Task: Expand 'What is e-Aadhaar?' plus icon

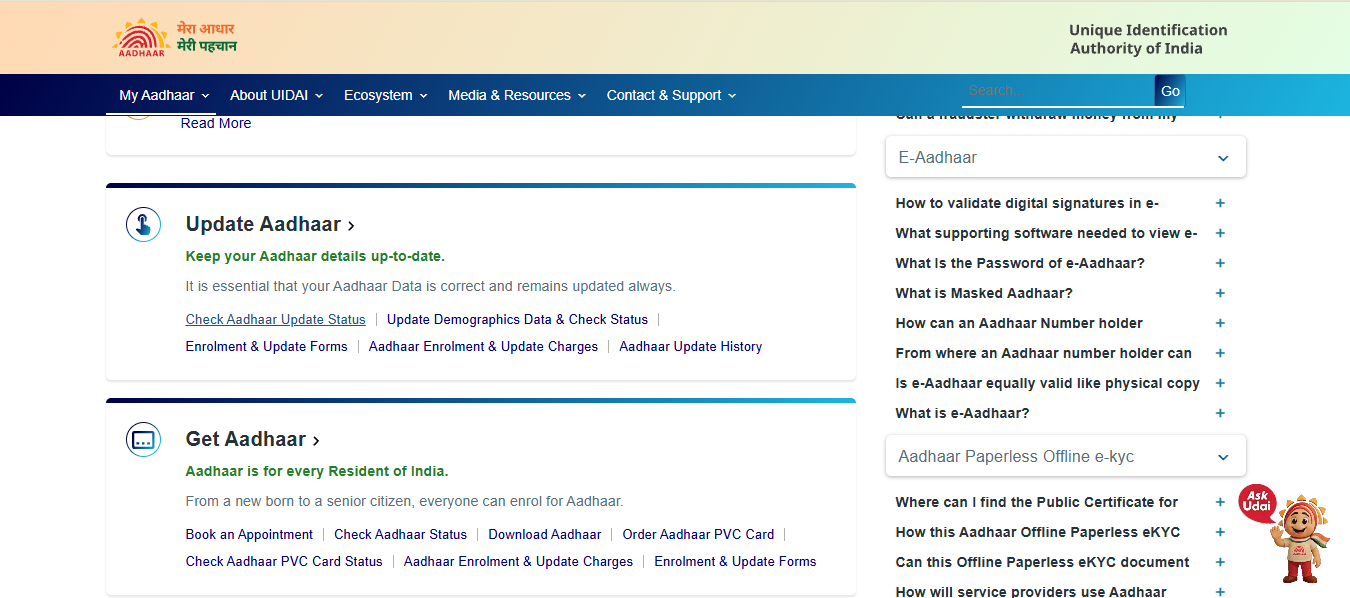Action: point(1220,413)
